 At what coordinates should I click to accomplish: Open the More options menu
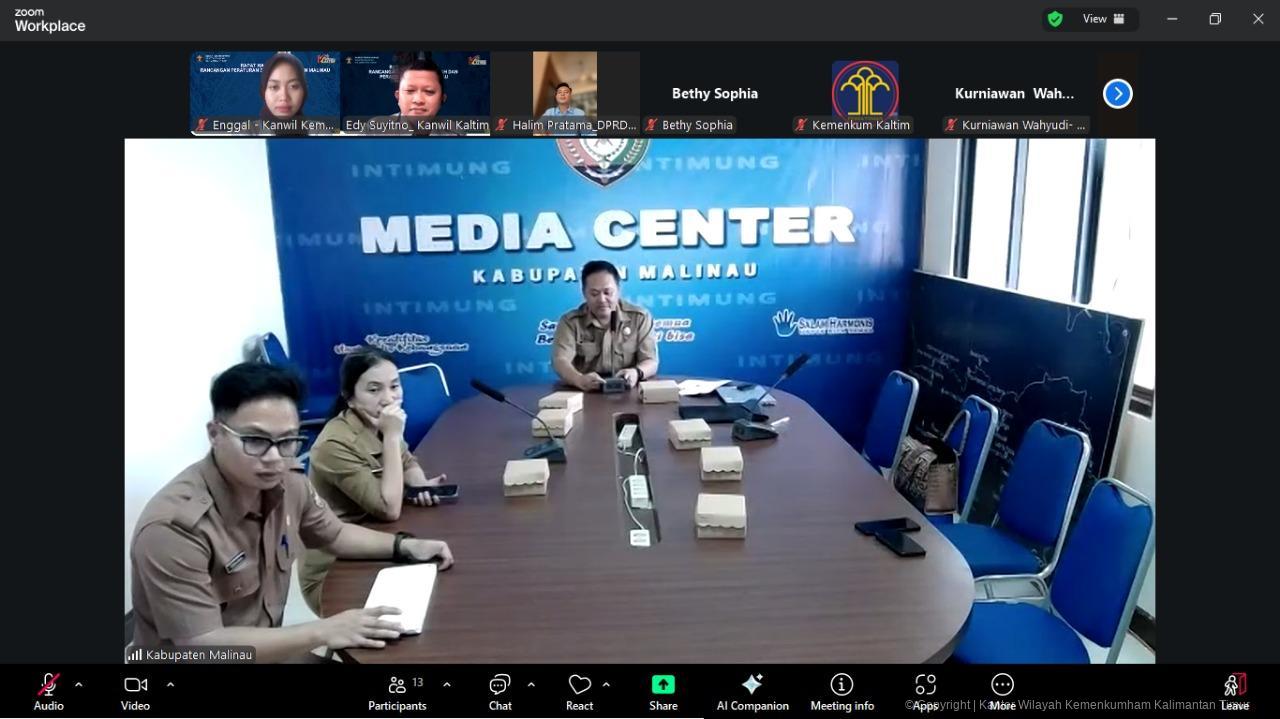pyautogui.click(x=1002, y=691)
